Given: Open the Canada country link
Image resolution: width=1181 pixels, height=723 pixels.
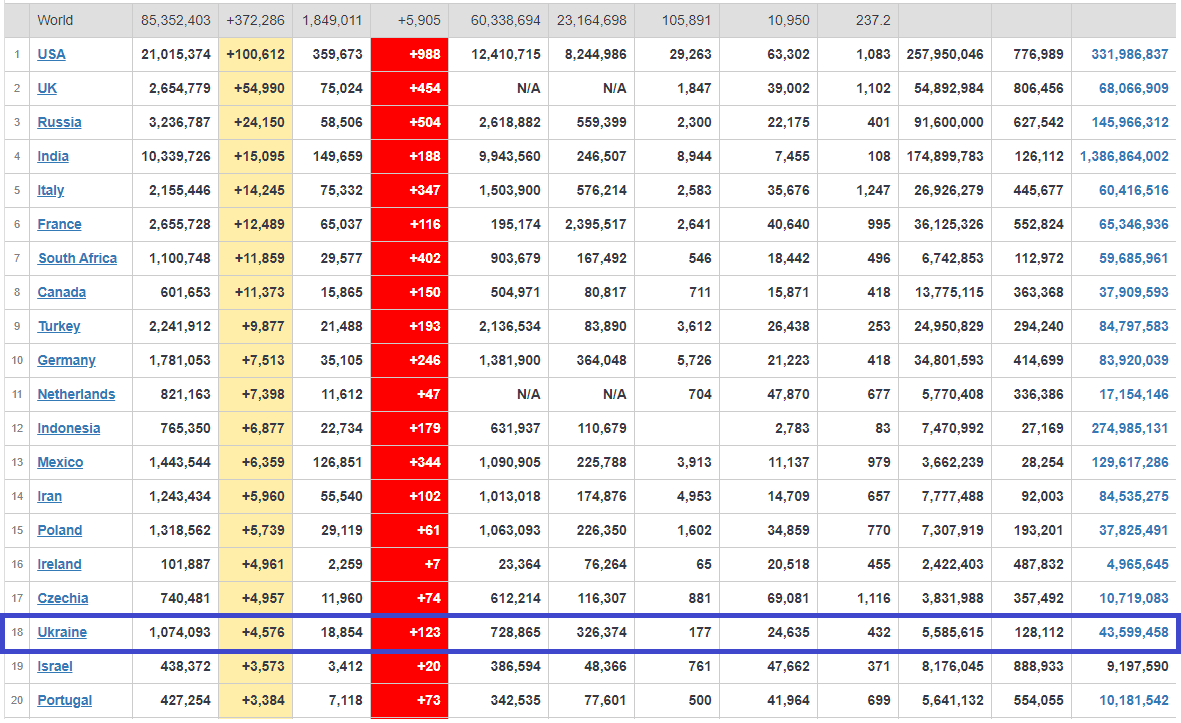Looking at the screenshot, I should tap(61, 292).
